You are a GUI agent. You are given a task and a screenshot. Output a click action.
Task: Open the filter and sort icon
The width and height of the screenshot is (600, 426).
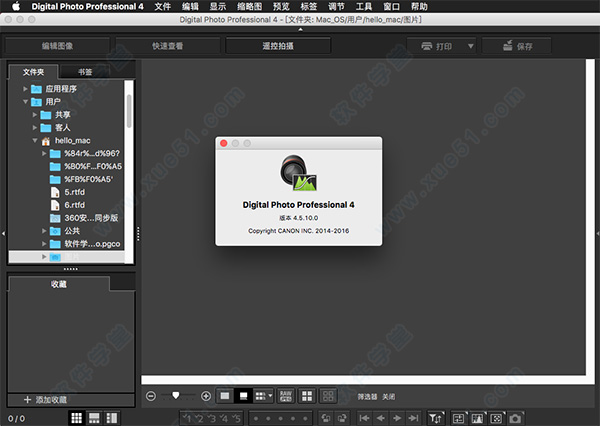(x=435, y=418)
